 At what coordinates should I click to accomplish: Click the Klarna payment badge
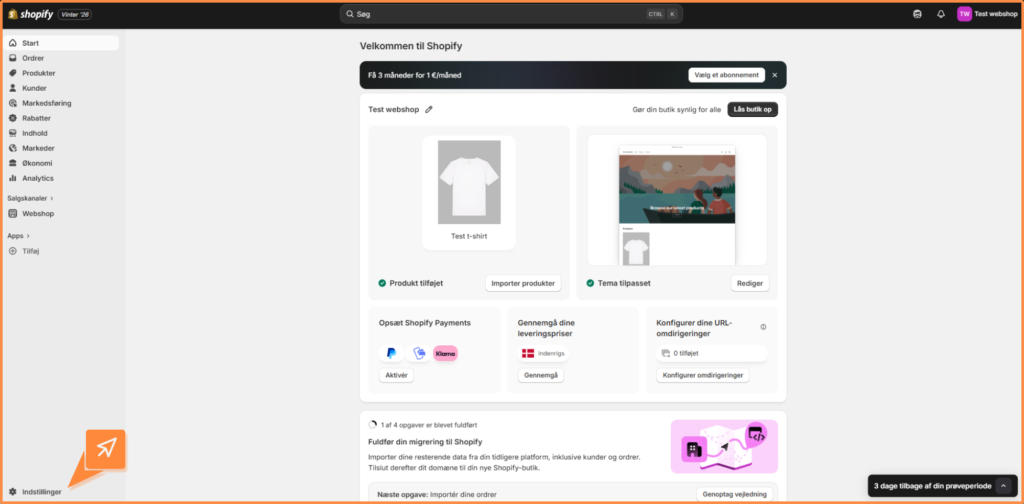click(x=445, y=354)
